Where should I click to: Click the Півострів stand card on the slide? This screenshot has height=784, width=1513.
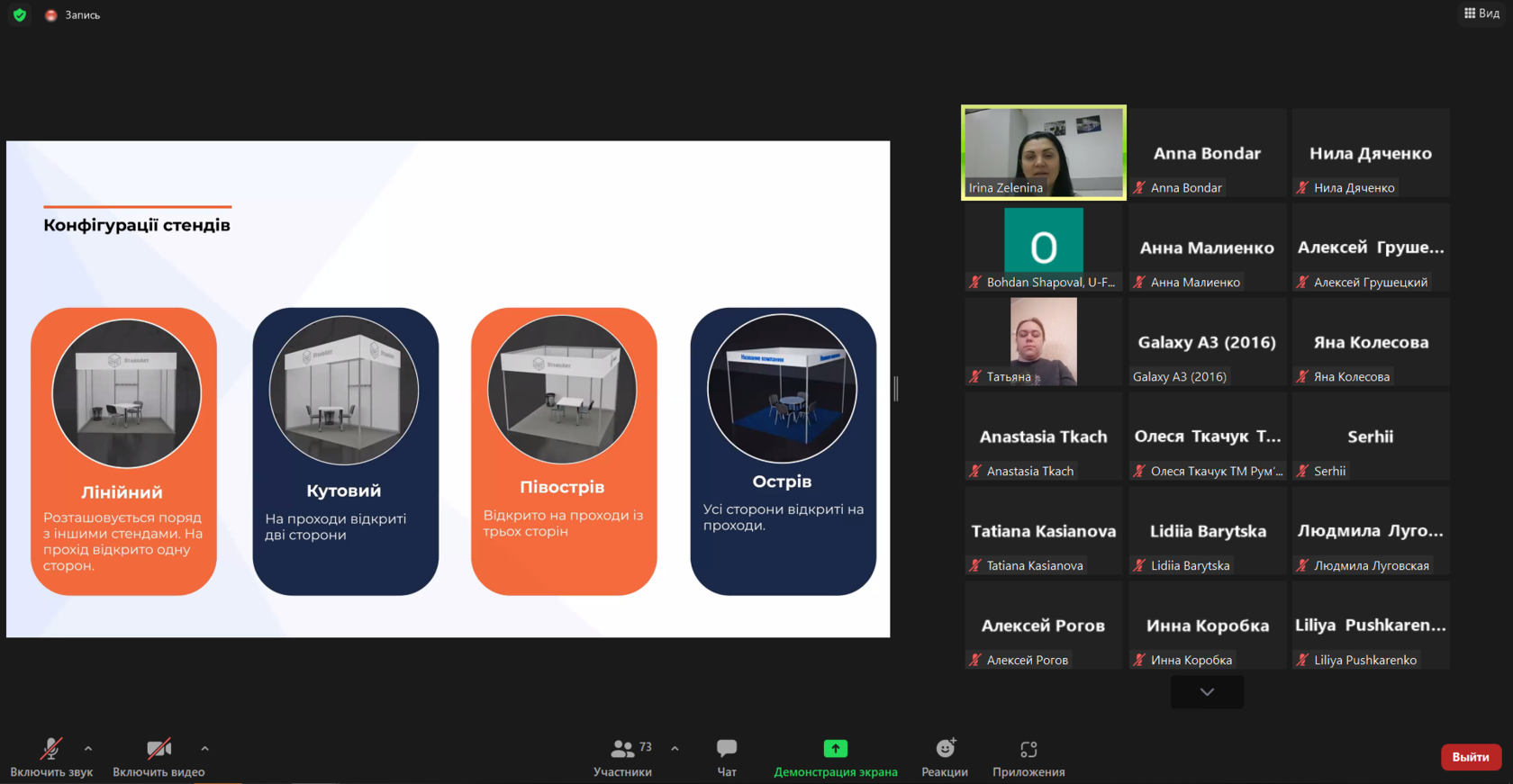coord(564,451)
